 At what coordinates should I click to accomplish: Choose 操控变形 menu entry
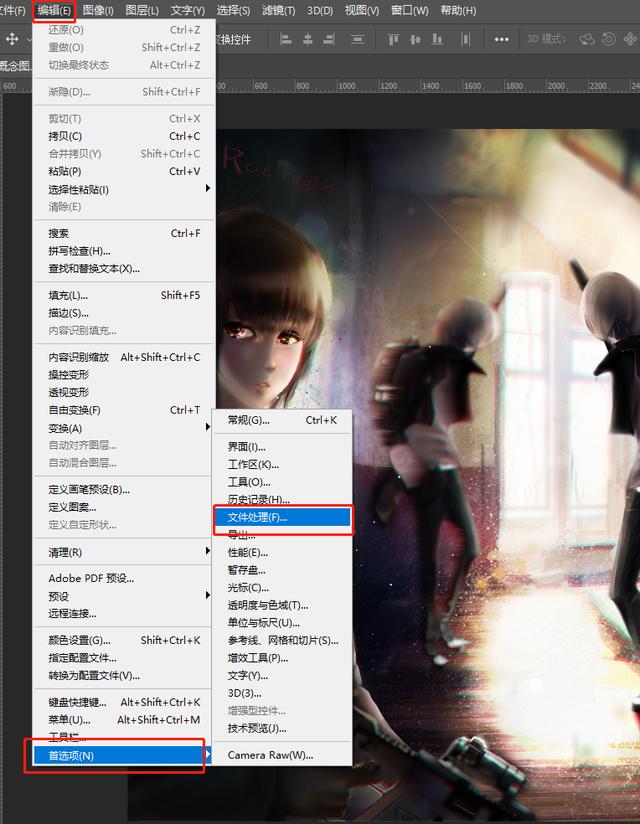point(124,375)
